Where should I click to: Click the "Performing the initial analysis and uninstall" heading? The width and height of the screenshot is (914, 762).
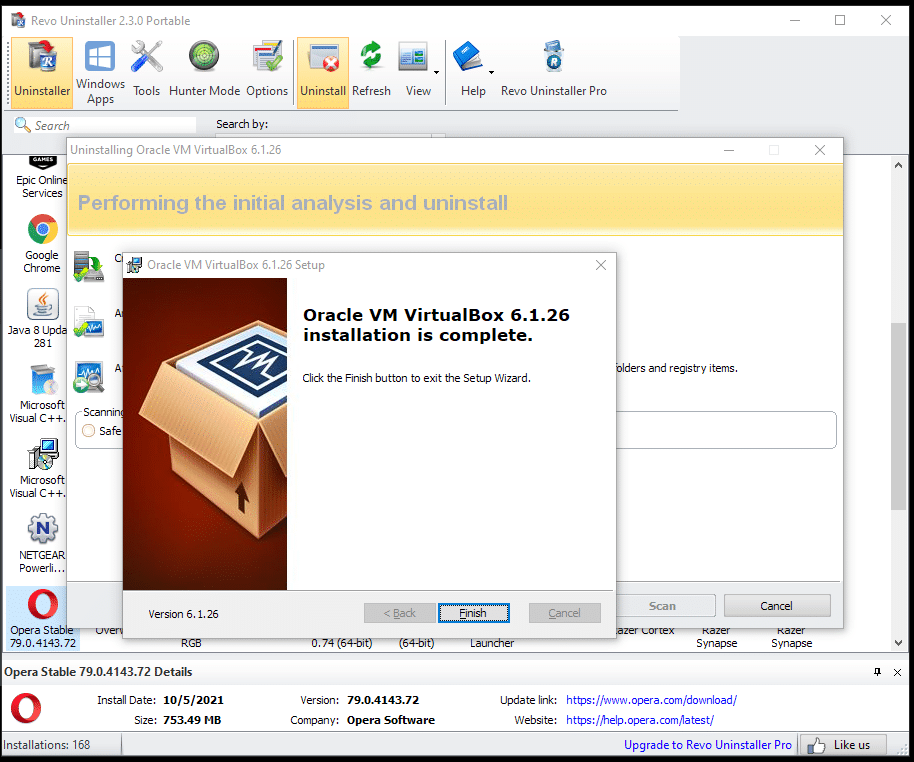(293, 203)
